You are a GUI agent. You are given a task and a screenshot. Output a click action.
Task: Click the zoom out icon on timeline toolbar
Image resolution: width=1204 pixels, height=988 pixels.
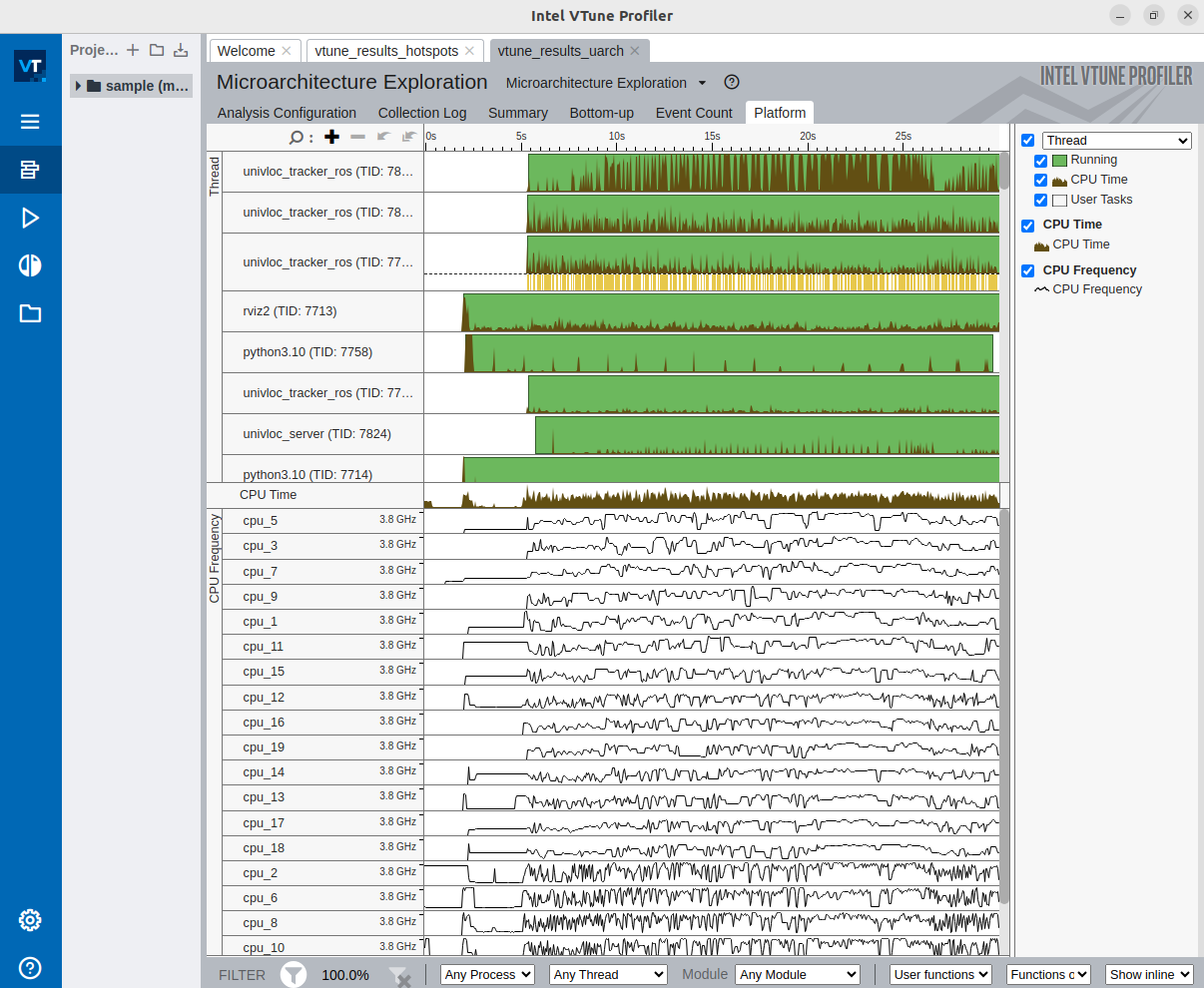tap(357, 137)
